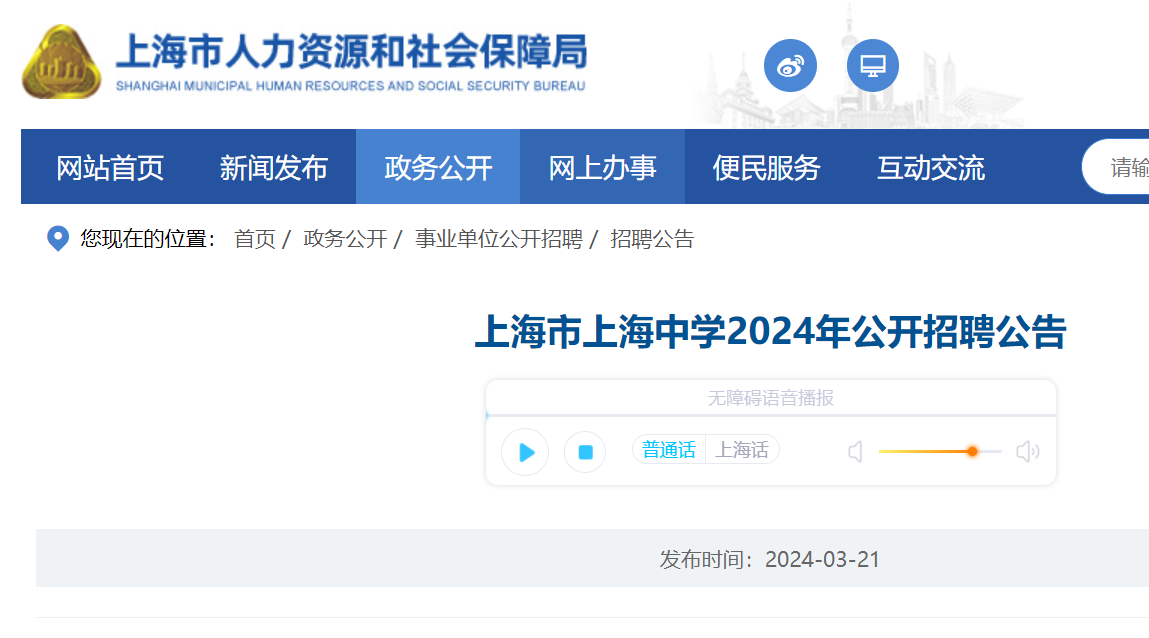
Task: Switch voice to 上海话
Action: pyautogui.click(x=742, y=450)
